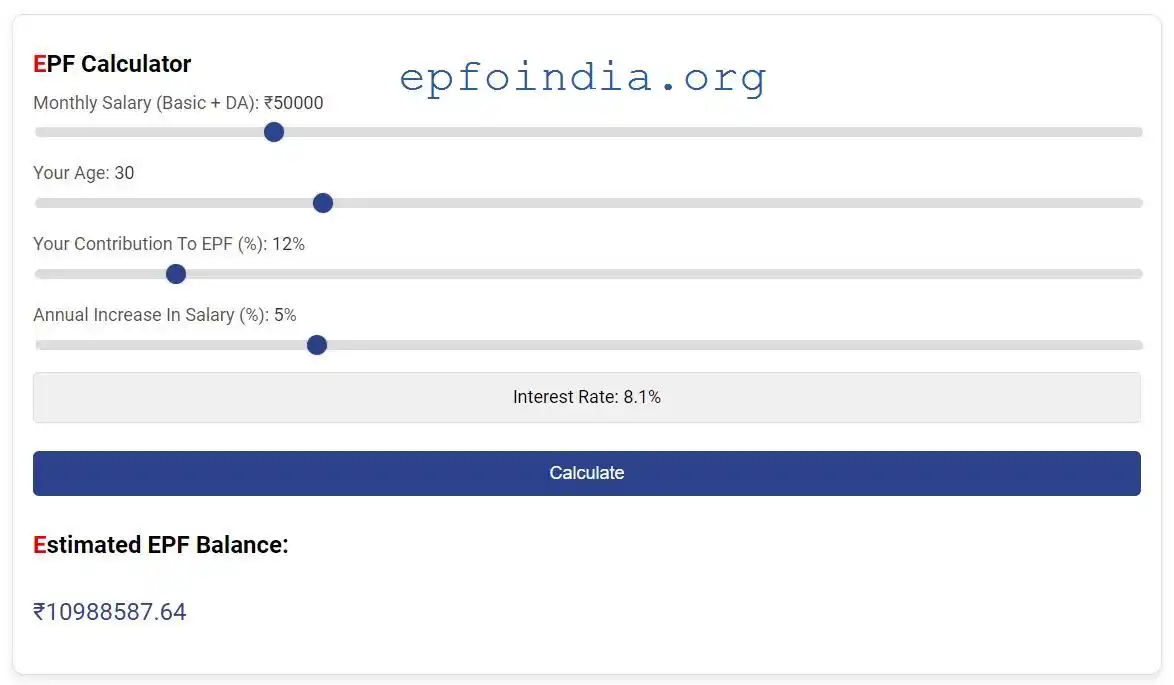The image size is (1174, 685).
Task: Click the EPF balance amount ₹10988587.64
Action: [x=110, y=611]
